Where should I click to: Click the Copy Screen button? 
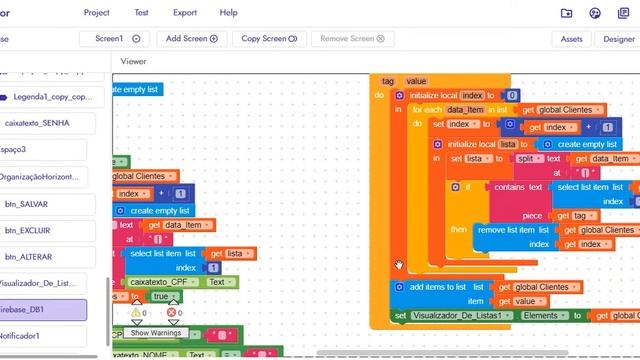(269, 39)
